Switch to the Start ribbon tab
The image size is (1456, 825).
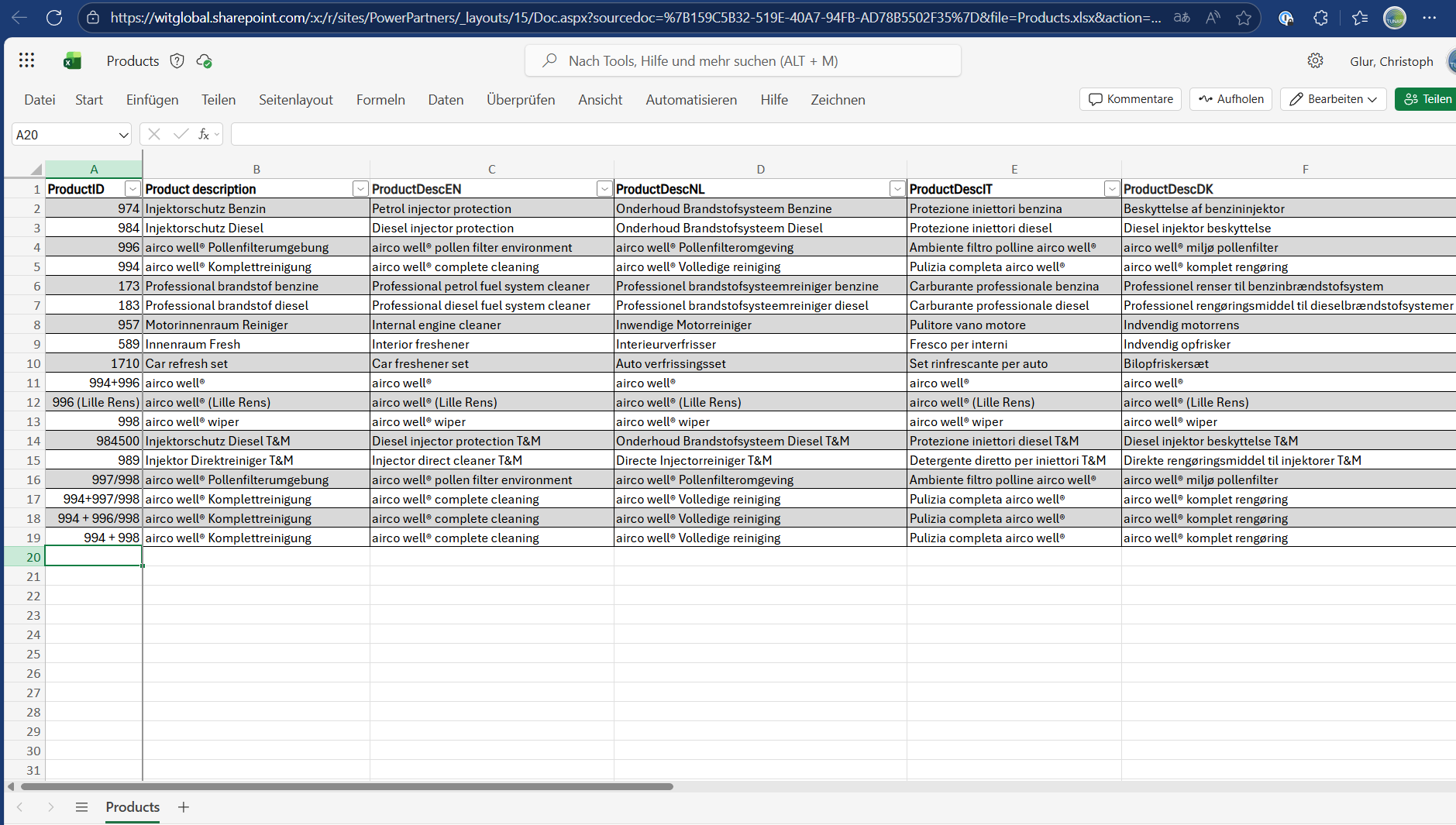click(89, 99)
